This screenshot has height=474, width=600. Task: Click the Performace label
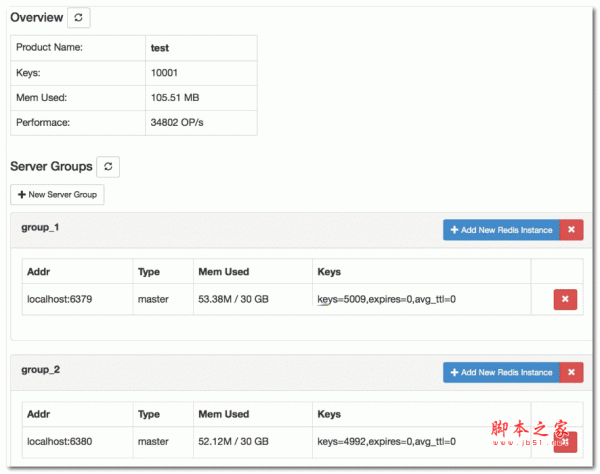point(43,122)
